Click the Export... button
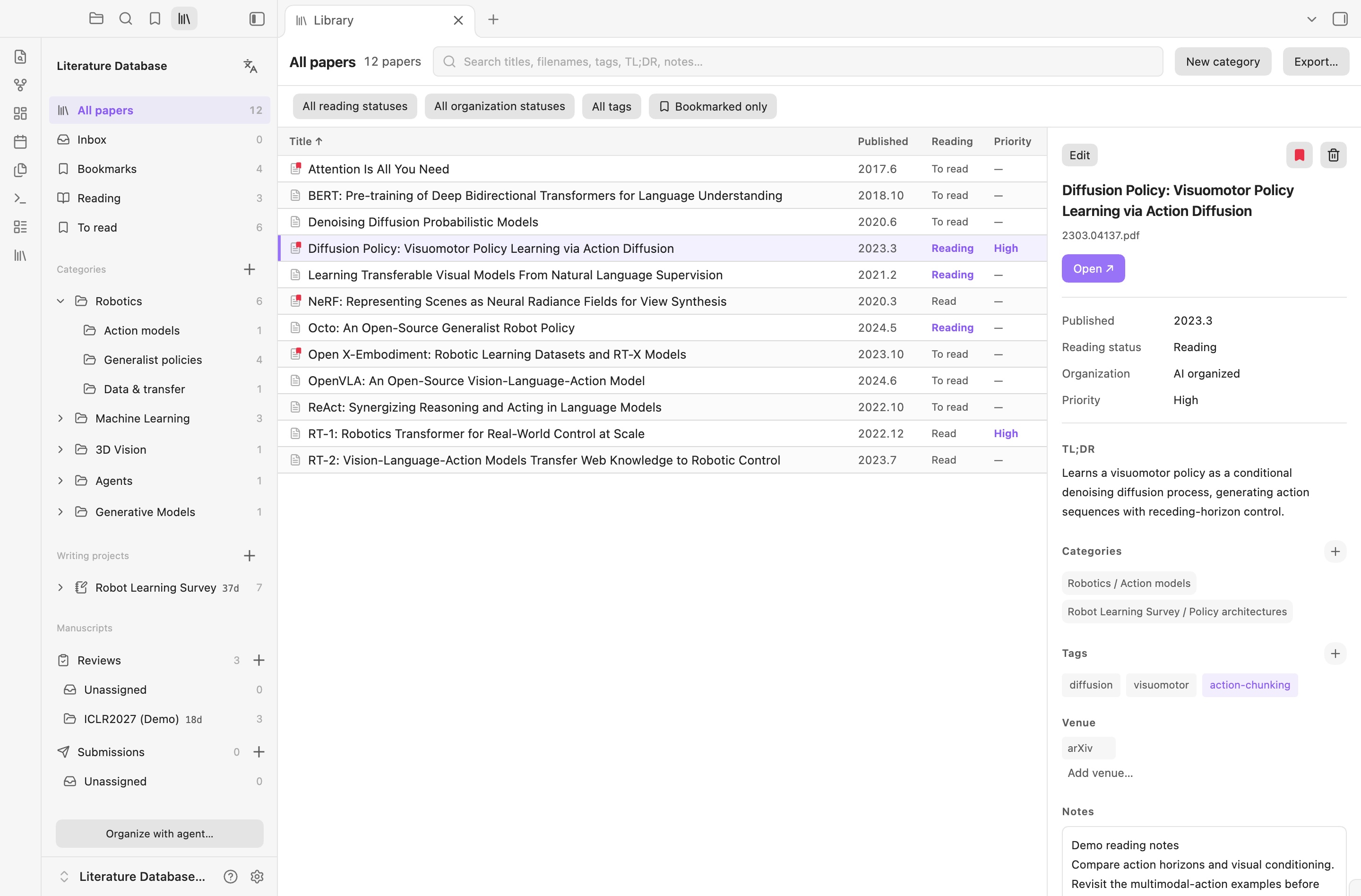Screen dimensions: 1361x896 click(1316, 62)
